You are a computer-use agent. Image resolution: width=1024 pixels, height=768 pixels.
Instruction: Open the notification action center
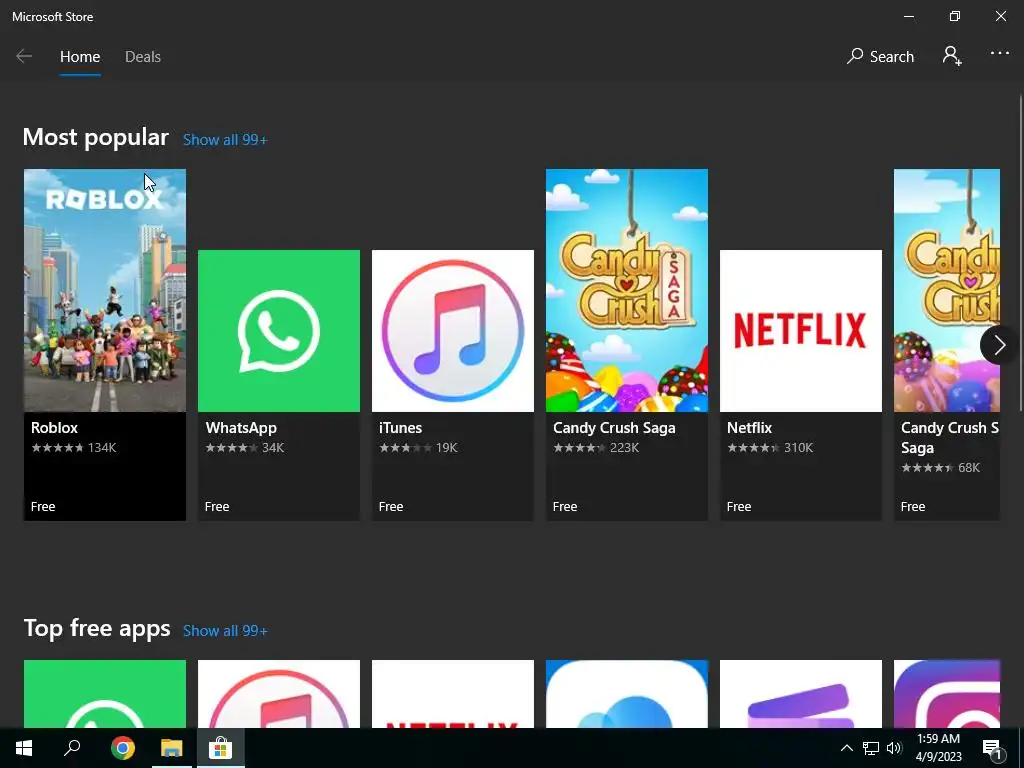point(992,748)
